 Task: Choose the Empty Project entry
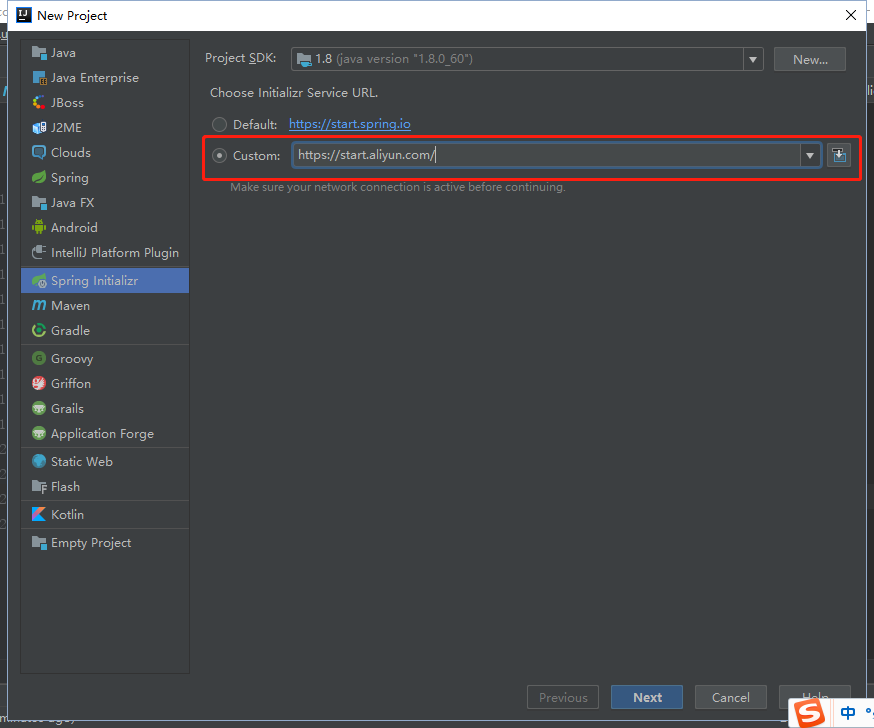pos(105,542)
